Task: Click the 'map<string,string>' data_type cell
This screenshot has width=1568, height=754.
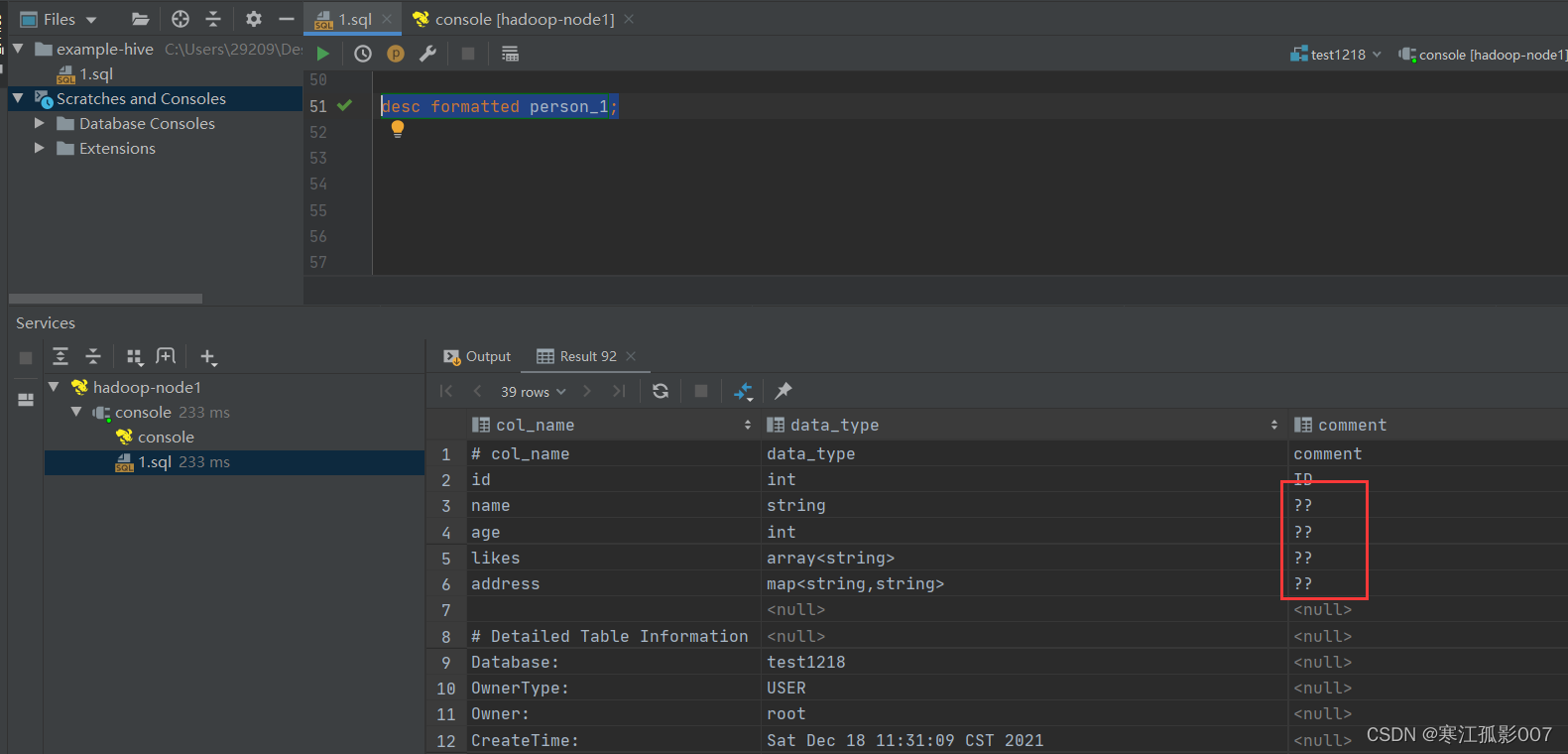Action: [x=1024, y=583]
